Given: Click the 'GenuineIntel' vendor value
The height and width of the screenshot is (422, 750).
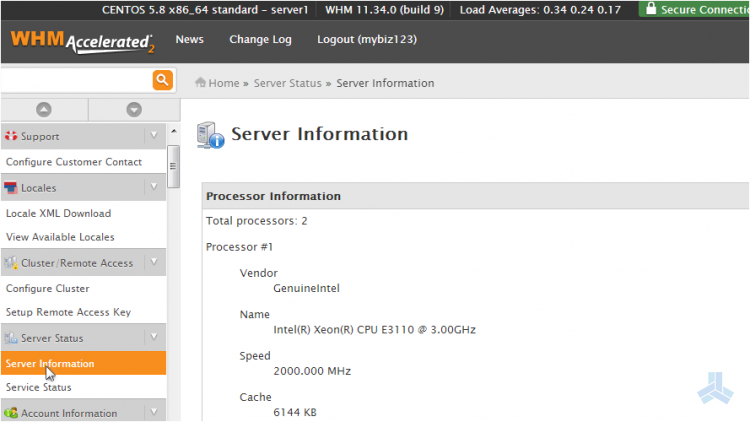Looking at the screenshot, I should coord(306,288).
